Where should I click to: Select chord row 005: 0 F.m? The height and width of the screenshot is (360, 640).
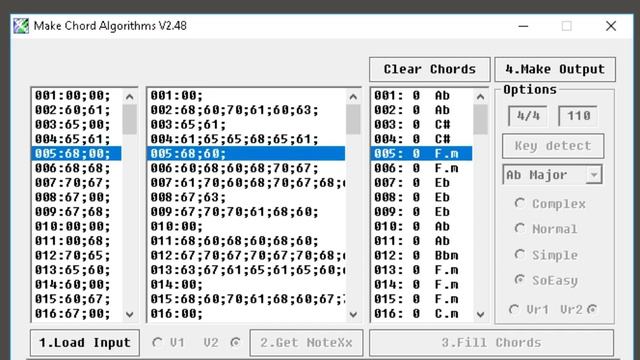(x=422, y=153)
